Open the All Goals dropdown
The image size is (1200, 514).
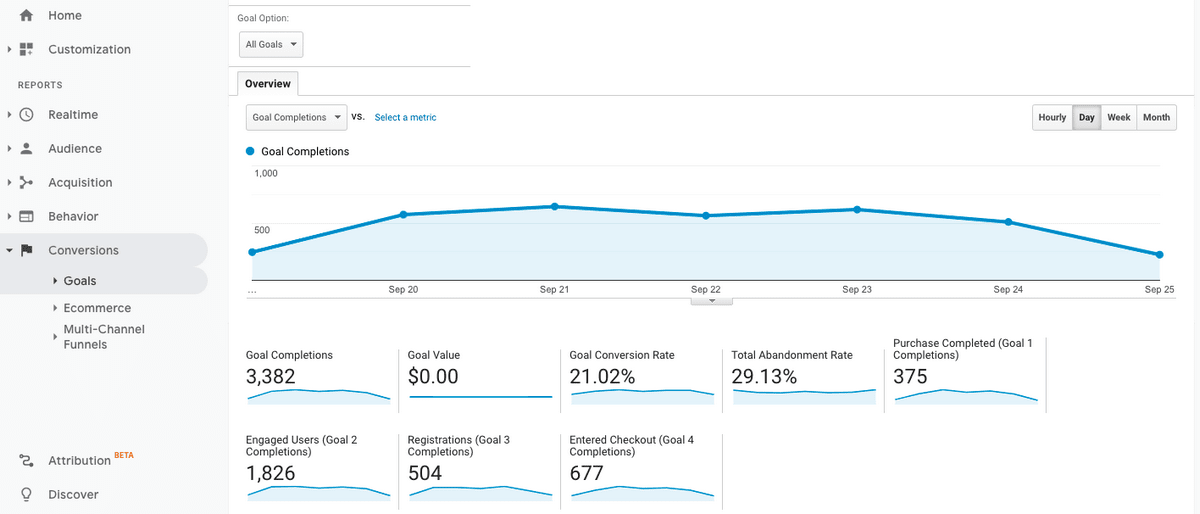click(271, 44)
